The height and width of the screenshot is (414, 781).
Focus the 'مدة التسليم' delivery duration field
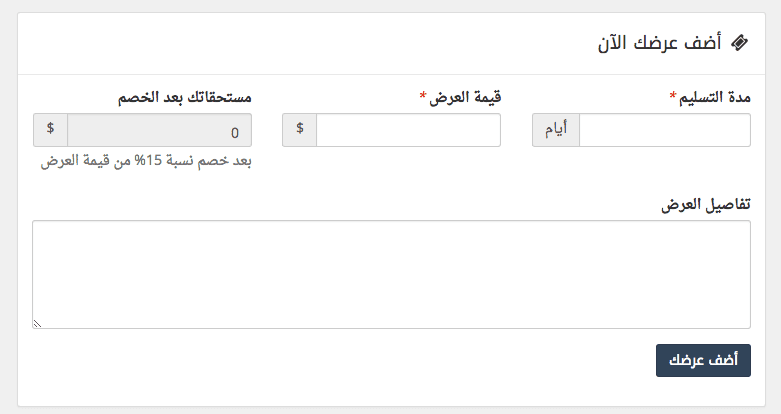(664, 130)
